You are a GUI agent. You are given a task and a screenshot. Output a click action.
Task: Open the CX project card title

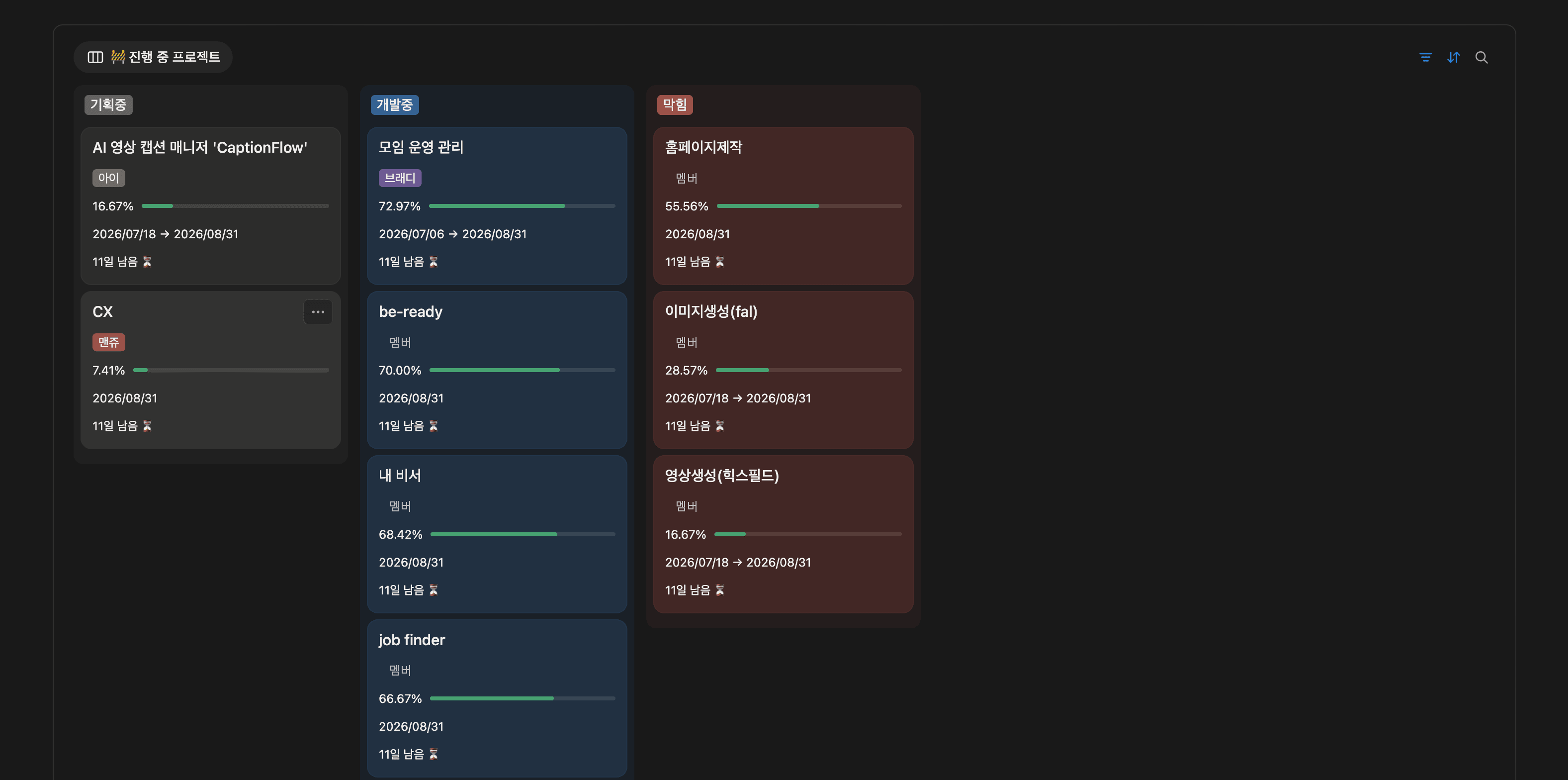102,312
